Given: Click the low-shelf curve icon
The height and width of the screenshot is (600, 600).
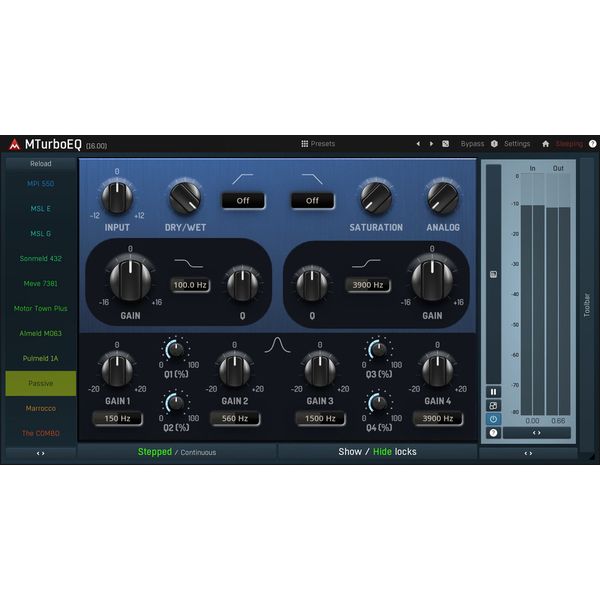Looking at the screenshot, I should click(189, 263).
